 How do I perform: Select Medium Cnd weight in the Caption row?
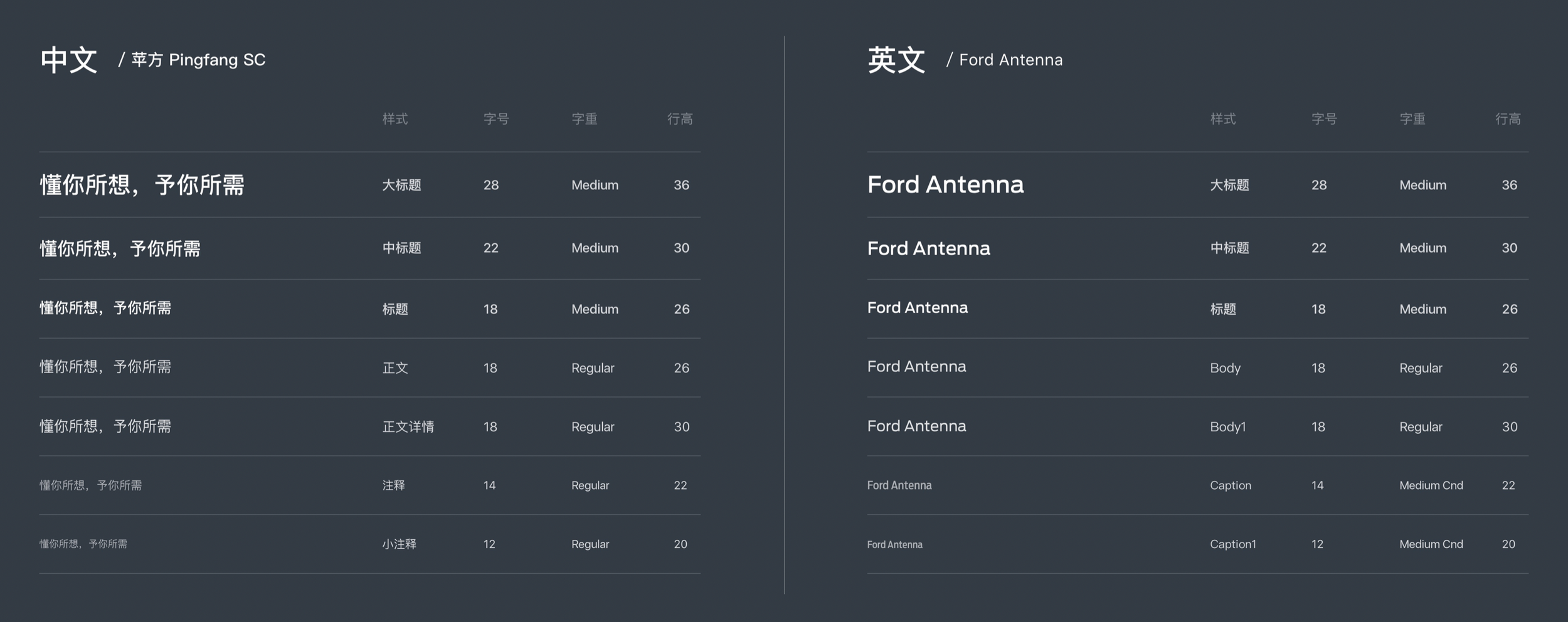tap(1431, 485)
